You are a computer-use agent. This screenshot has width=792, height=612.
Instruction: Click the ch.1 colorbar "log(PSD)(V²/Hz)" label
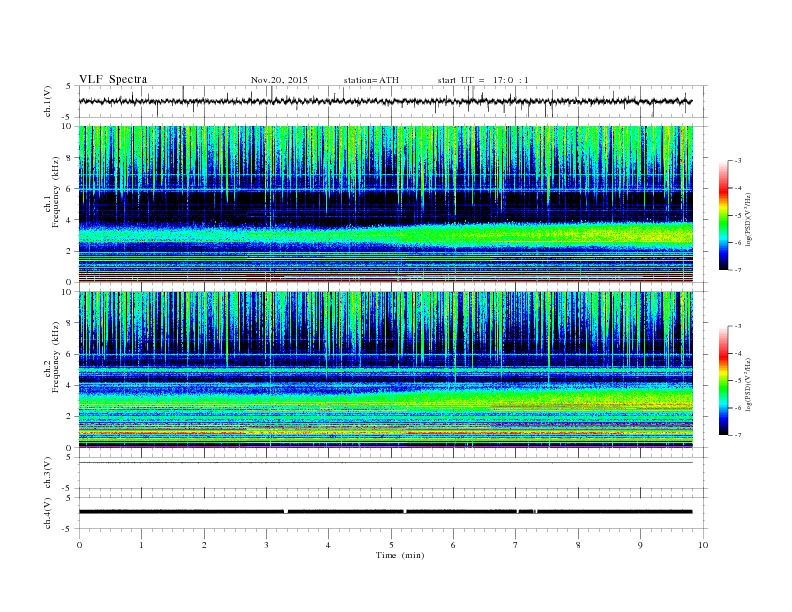748,218
